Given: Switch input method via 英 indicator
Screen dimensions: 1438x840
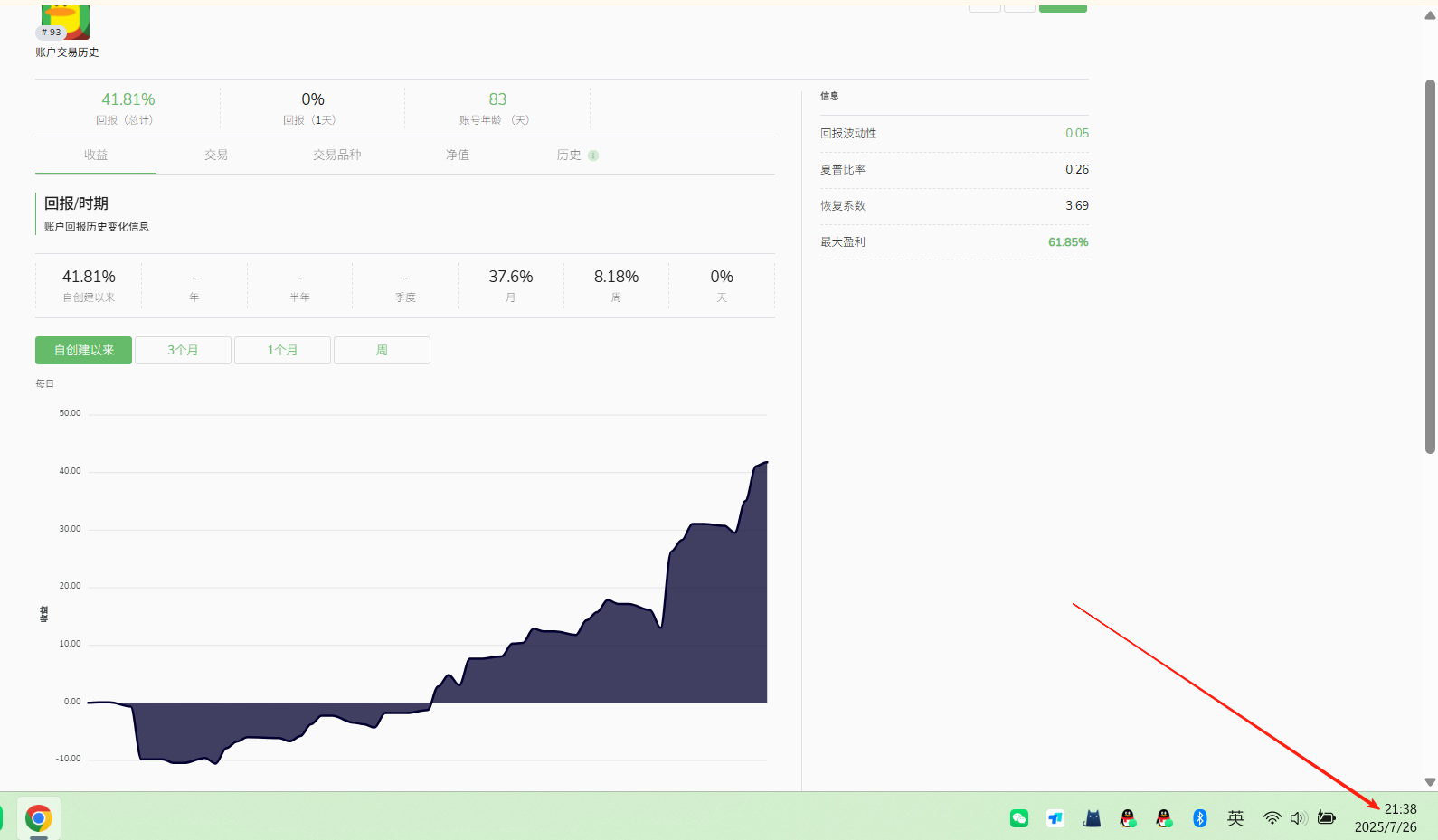Looking at the screenshot, I should click(1235, 818).
